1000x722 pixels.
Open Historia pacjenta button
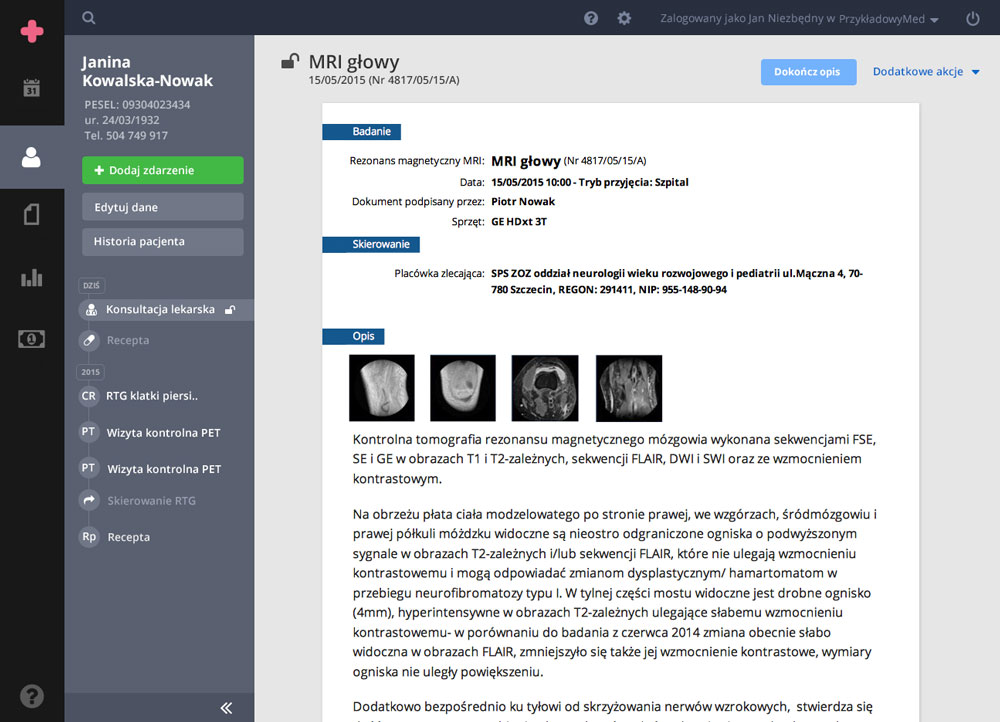point(162,241)
